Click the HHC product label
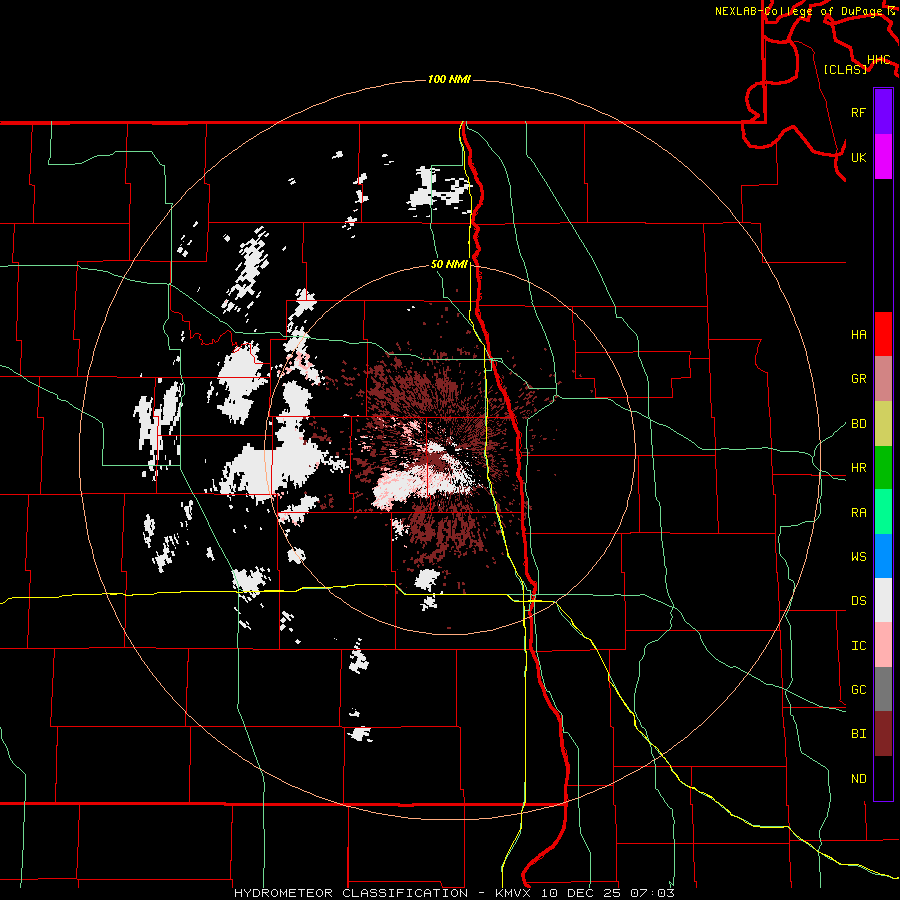 pyautogui.click(x=878, y=60)
